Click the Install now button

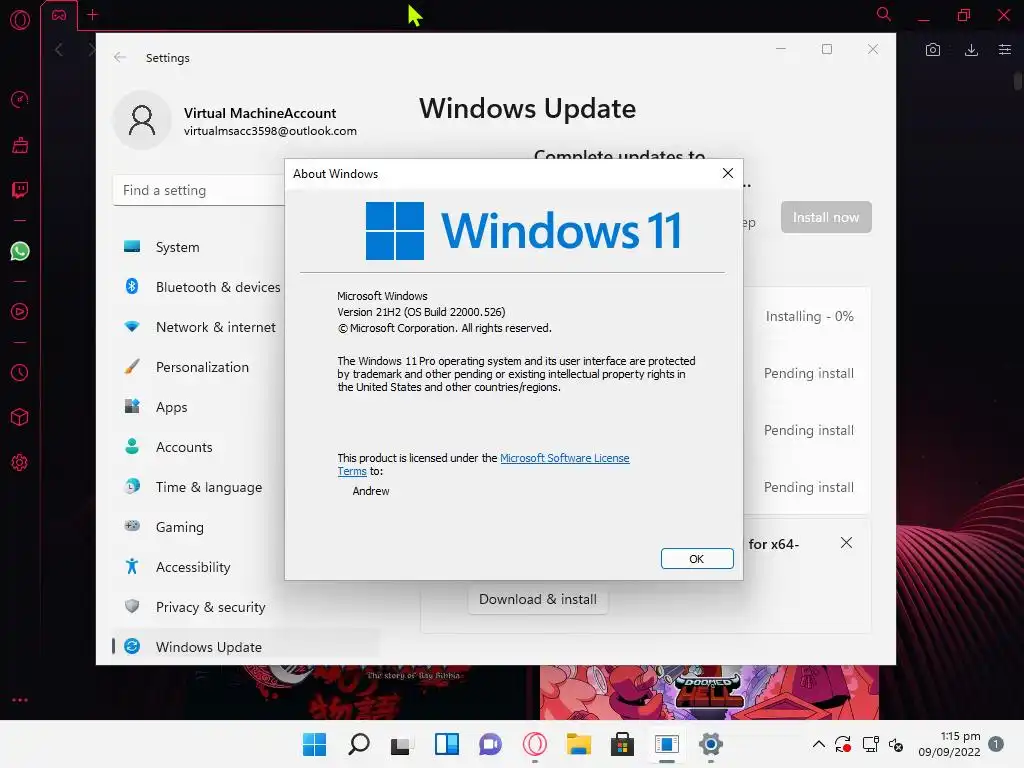pyautogui.click(x=825, y=217)
